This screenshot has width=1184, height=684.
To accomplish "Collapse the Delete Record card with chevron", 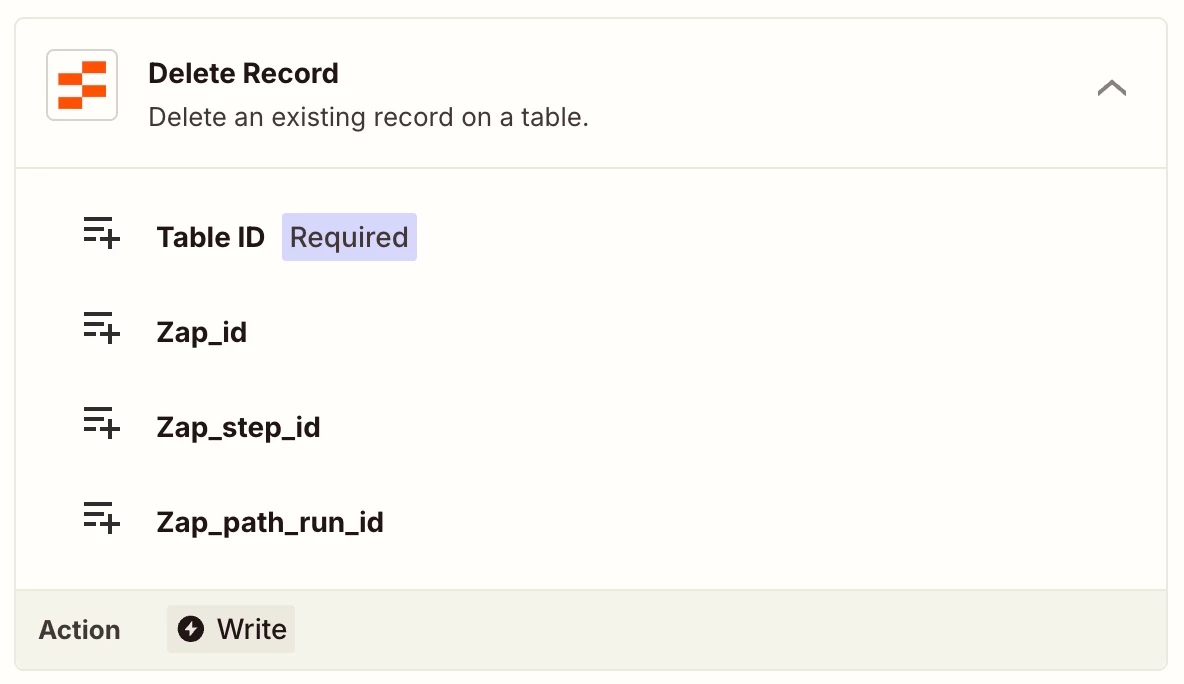I will [x=1112, y=88].
